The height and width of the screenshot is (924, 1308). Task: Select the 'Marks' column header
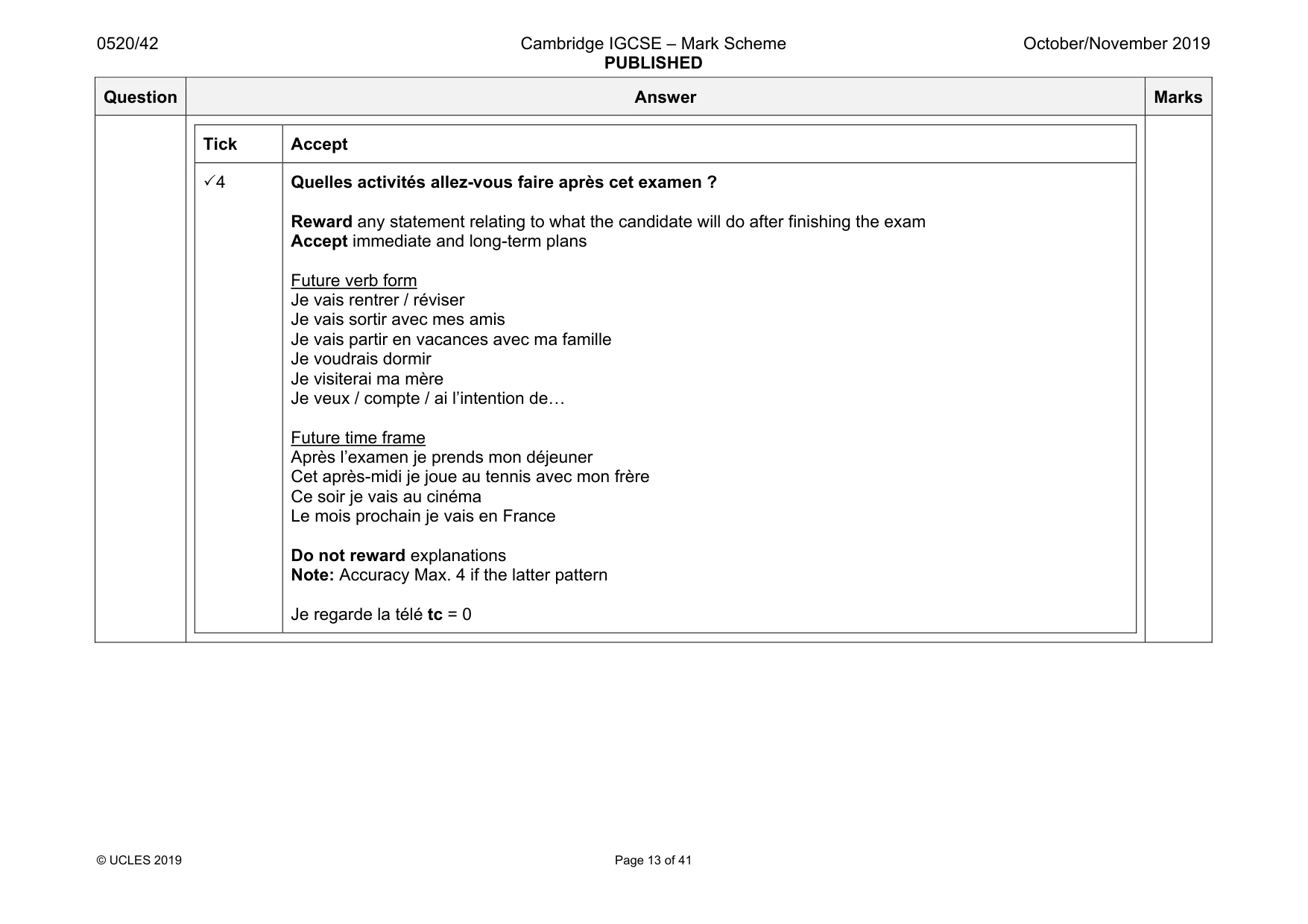pos(1178,98)
